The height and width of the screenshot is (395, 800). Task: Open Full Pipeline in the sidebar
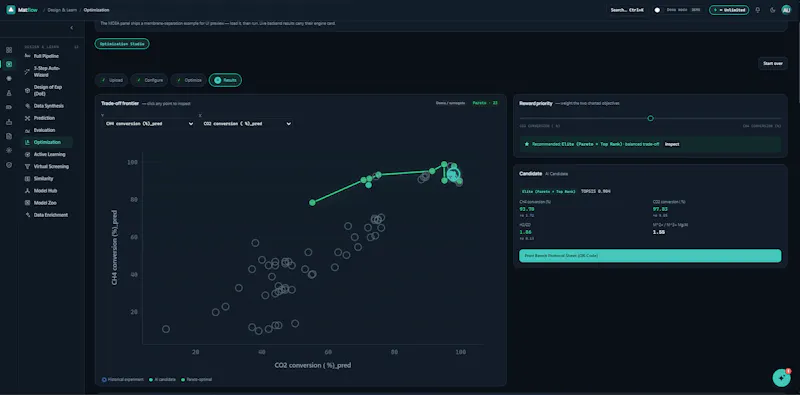point(46,56)
